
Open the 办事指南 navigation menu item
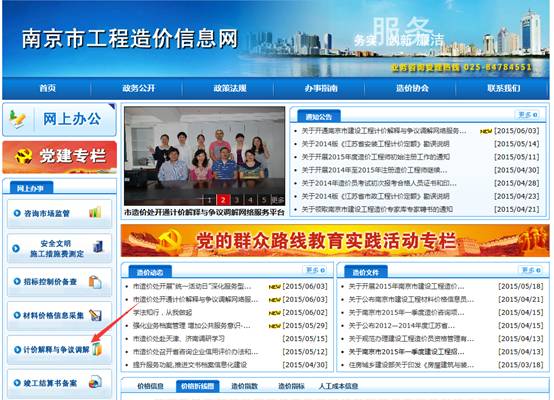coord(321,88)
